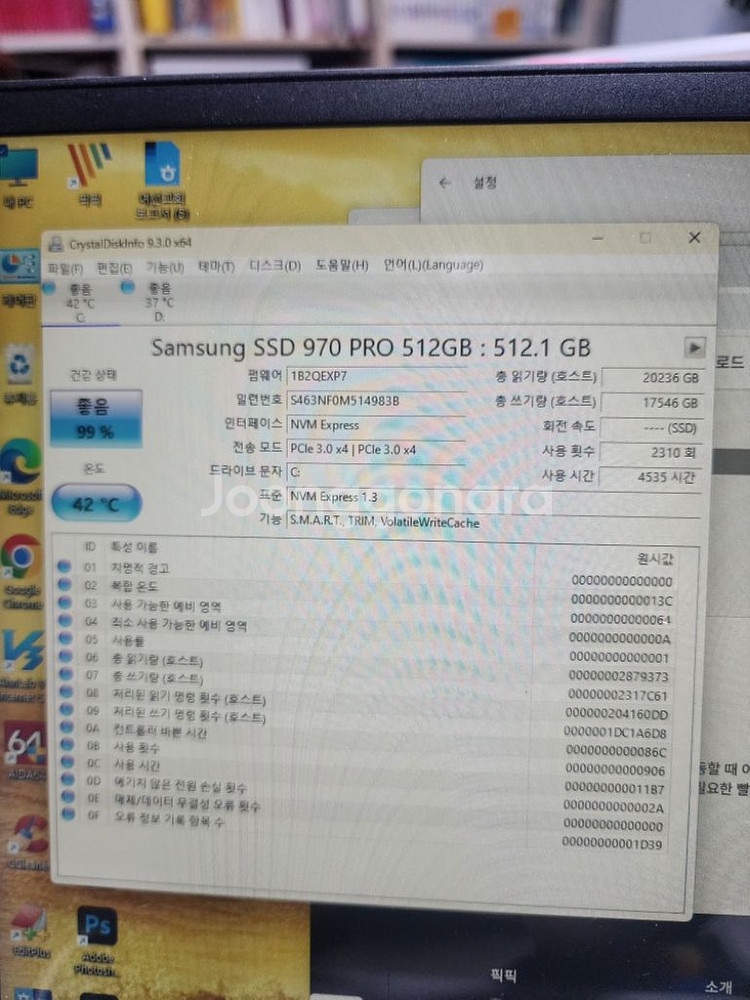Click the blue health dot beside drive C:
Image resolution: width=750 pixels, height=1000 pixels.
[50, 288]
